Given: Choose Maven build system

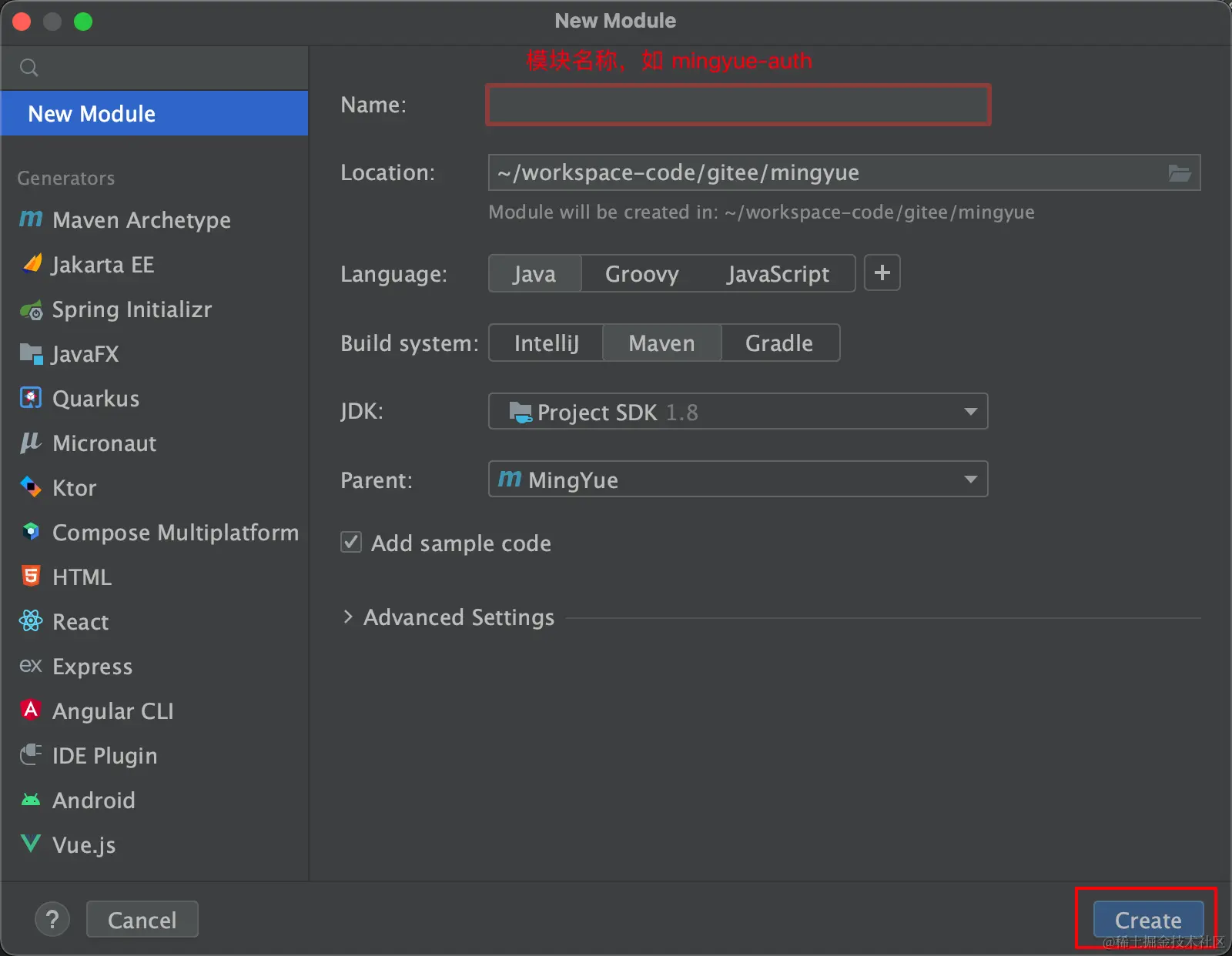Looking at the screenshot, I should coord(661,343).
